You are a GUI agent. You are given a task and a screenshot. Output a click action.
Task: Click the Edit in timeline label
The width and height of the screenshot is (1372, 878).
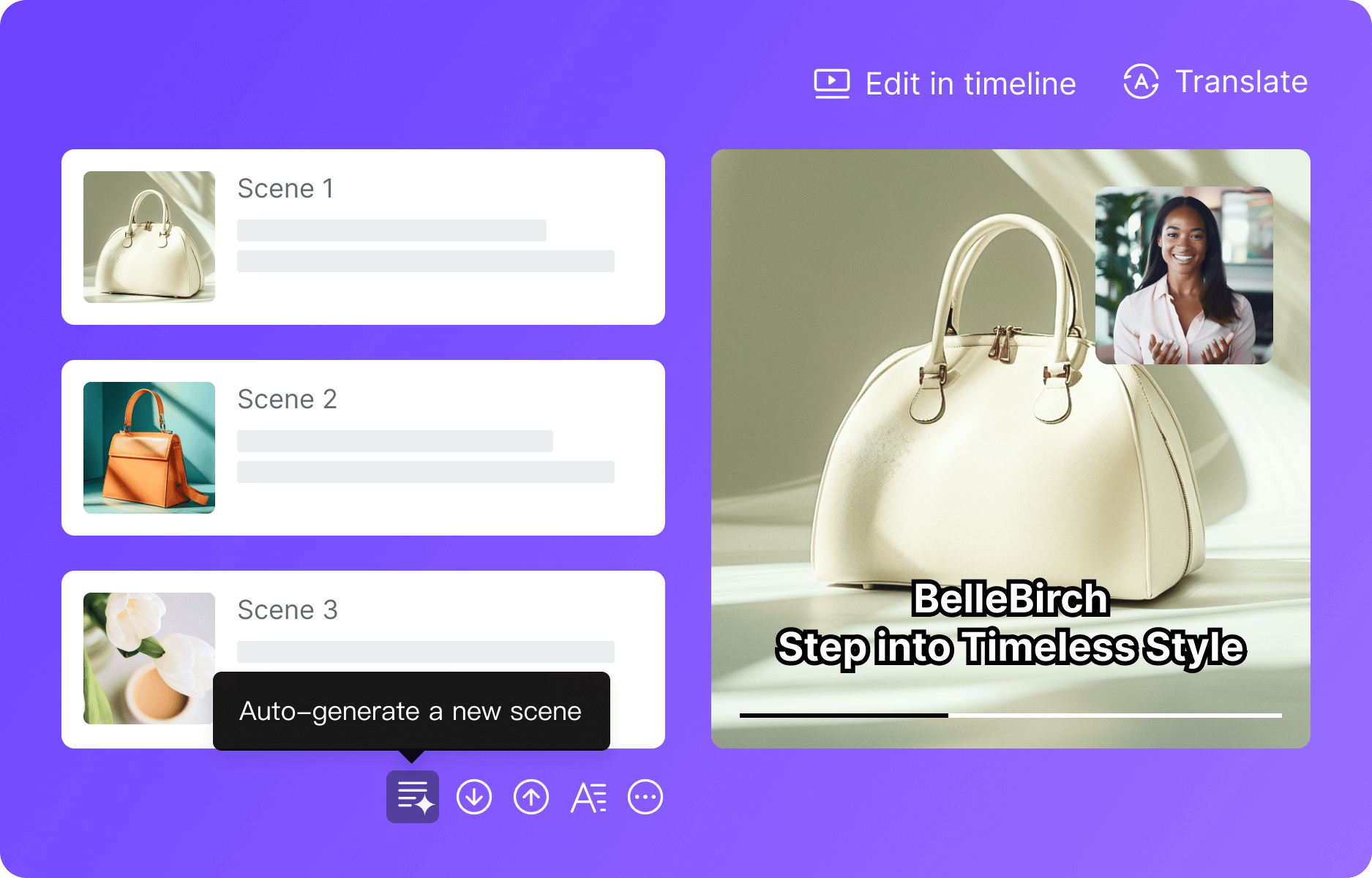pyautogui.click(x=970, y=83)
